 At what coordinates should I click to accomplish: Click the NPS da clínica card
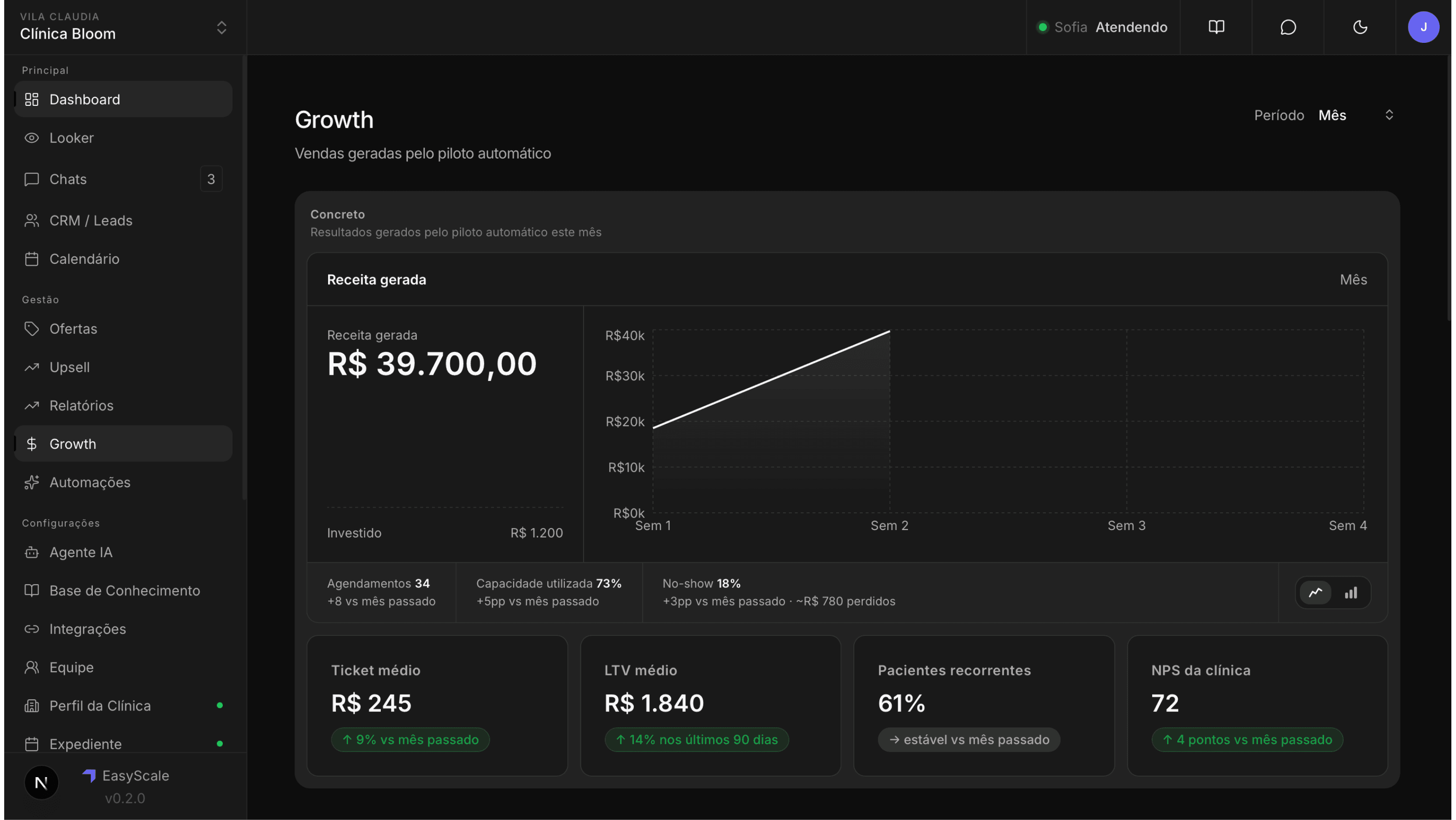(1257, 706)
